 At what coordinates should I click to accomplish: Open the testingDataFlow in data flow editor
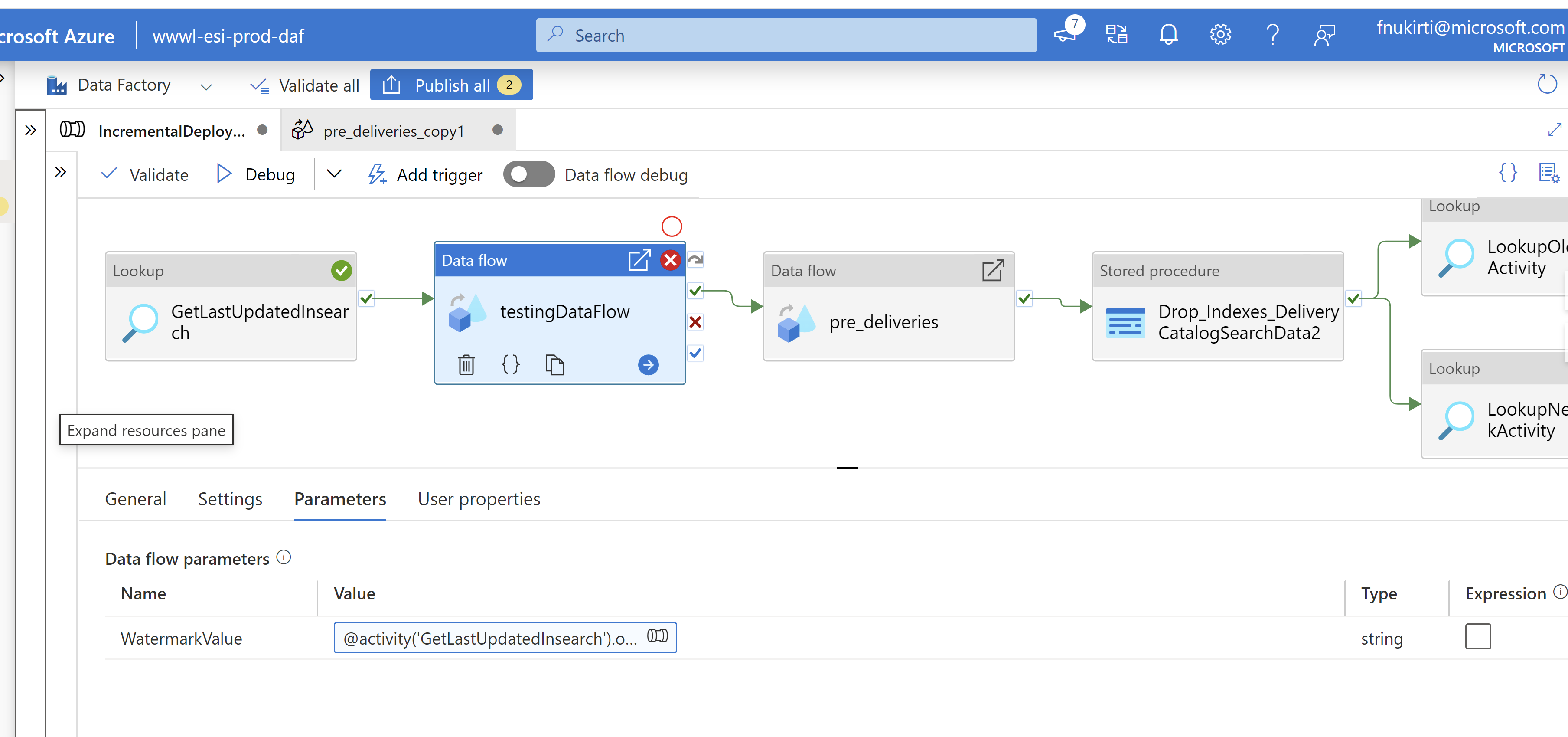point(639,260)
